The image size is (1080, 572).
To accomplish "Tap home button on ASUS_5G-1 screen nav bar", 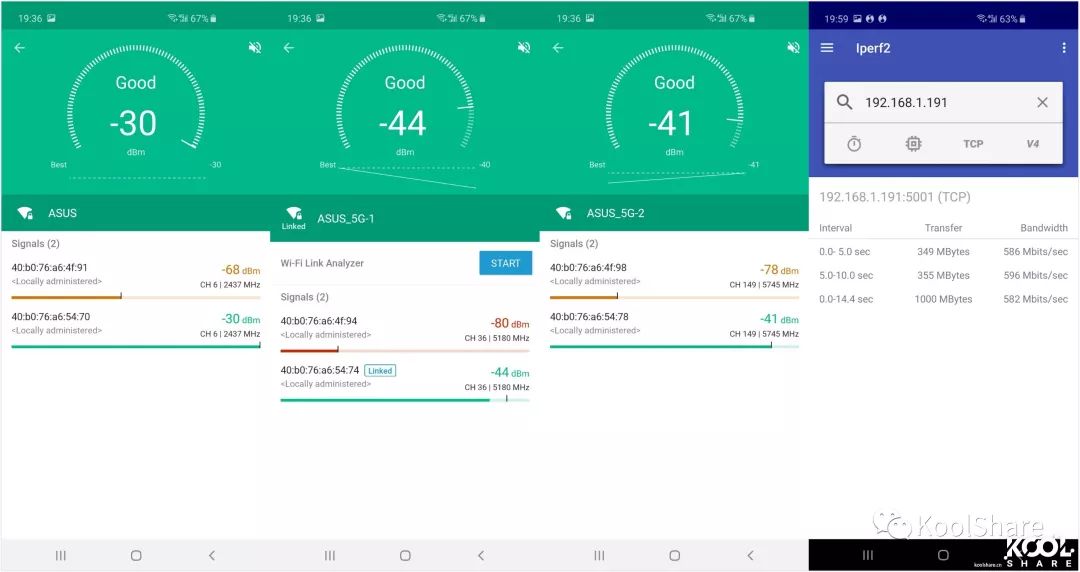I will point(406,555).
